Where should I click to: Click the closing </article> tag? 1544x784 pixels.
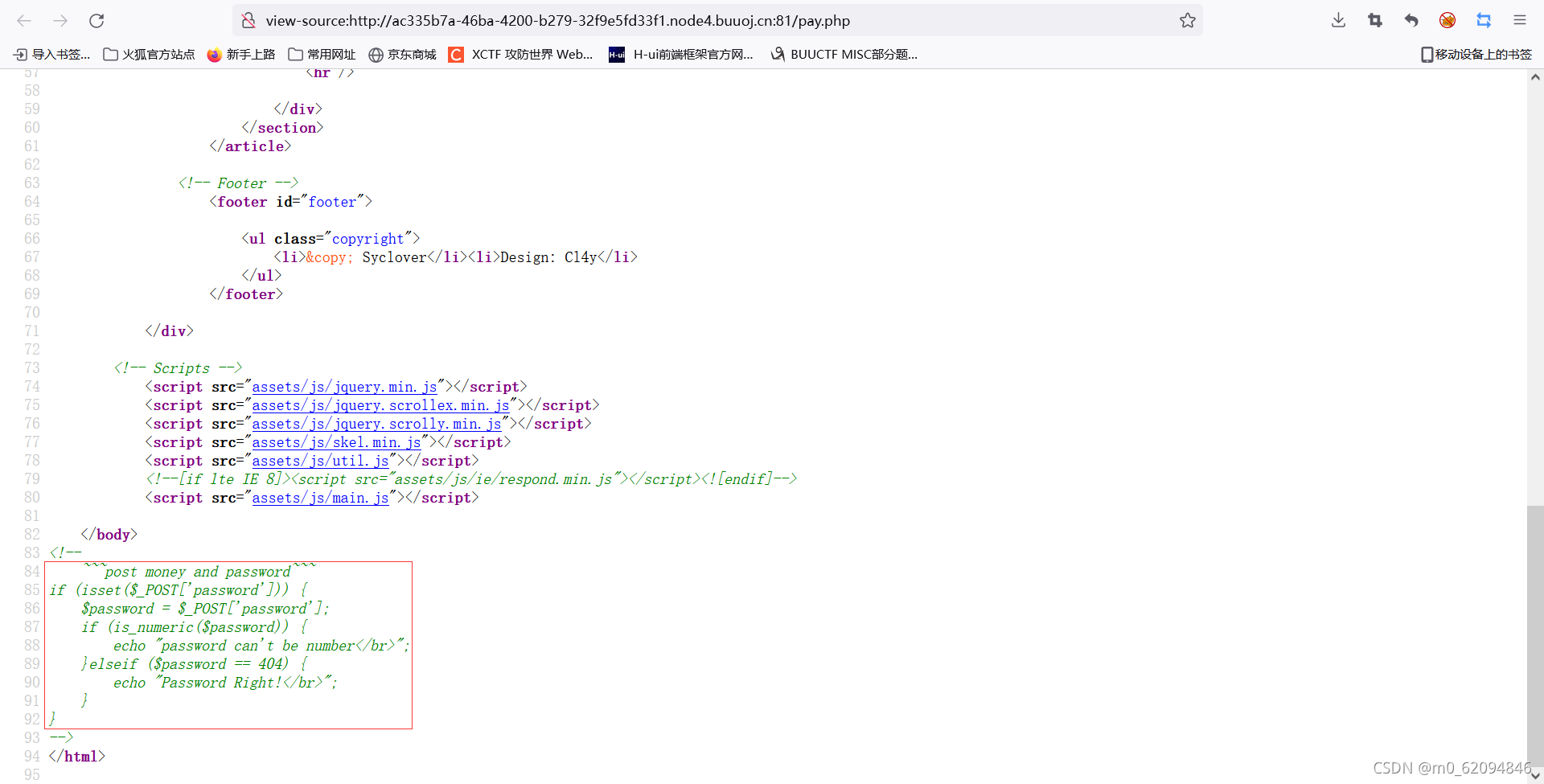coord(250,146)
